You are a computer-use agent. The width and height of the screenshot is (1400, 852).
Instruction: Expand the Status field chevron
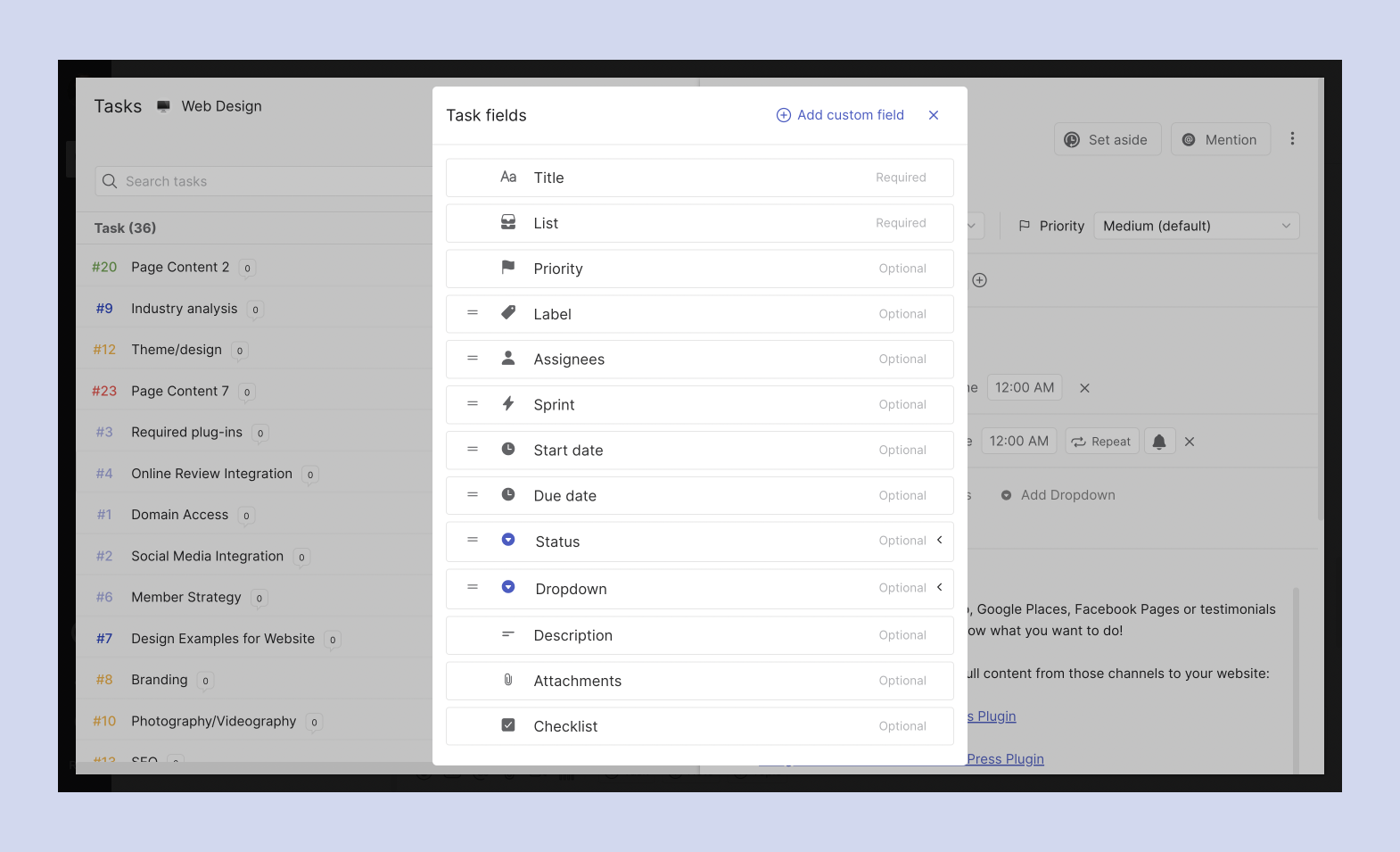point(939,541)
